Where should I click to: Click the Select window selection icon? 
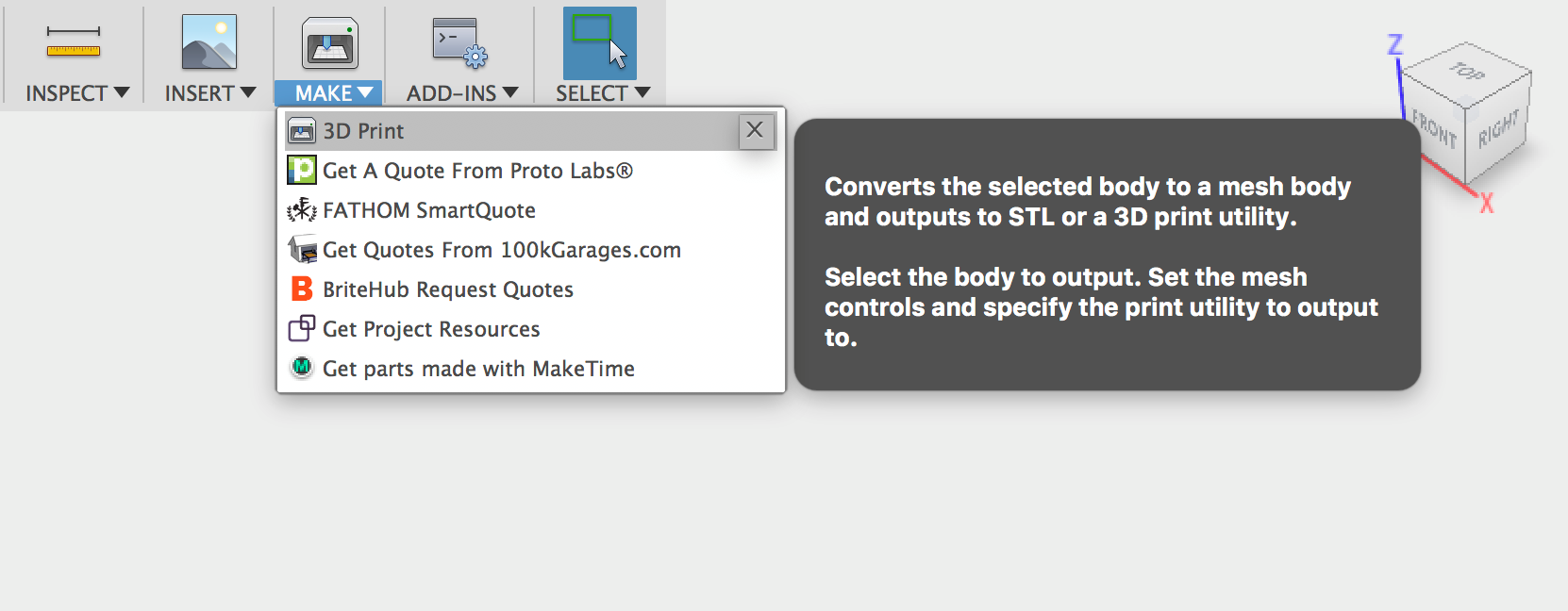click(600, 42)
